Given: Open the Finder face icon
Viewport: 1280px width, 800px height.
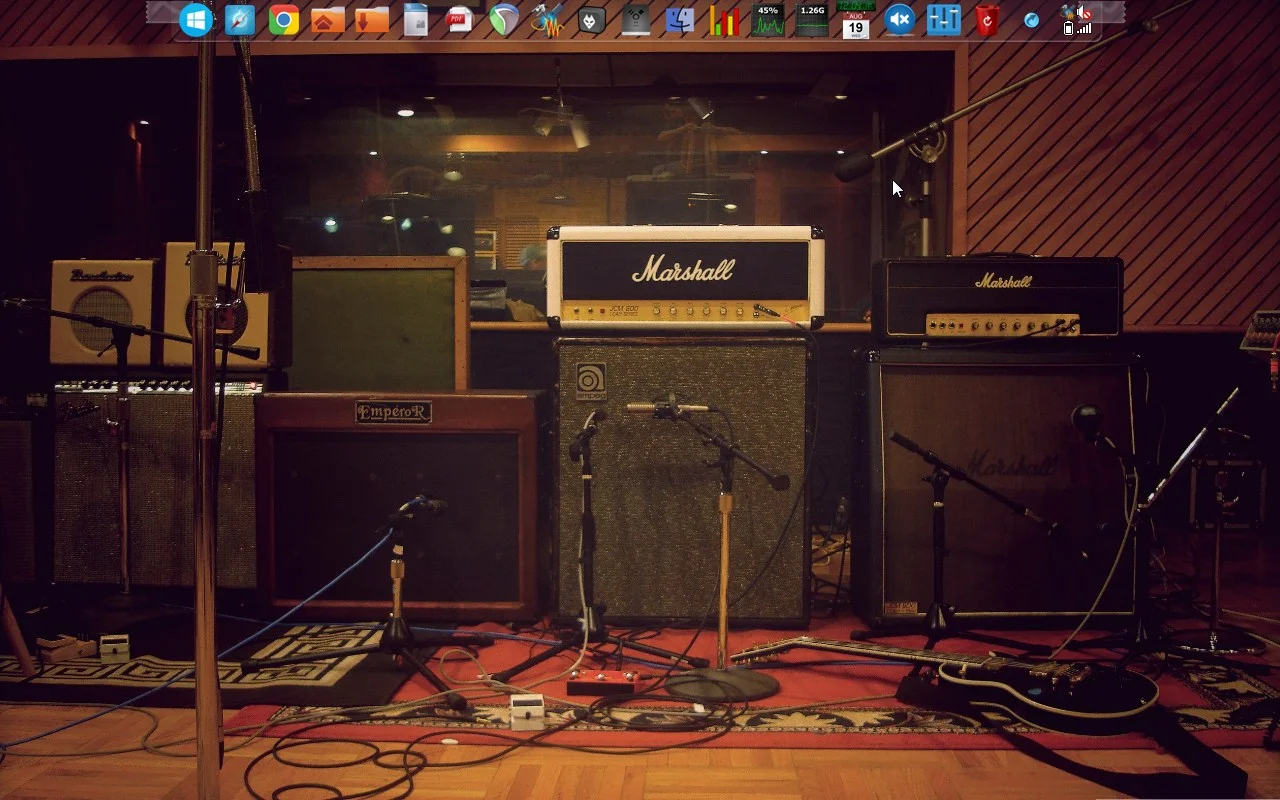Looking at the screenshot, I should pos(680,20).
